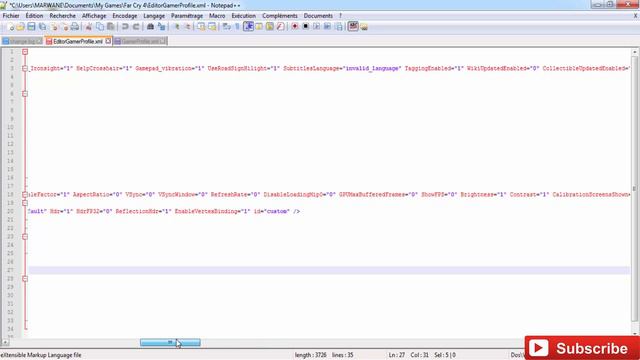The height and width of the screenshot is (360, 640).
Task: Open the Function List panel icon
Action: coord(280,27)
